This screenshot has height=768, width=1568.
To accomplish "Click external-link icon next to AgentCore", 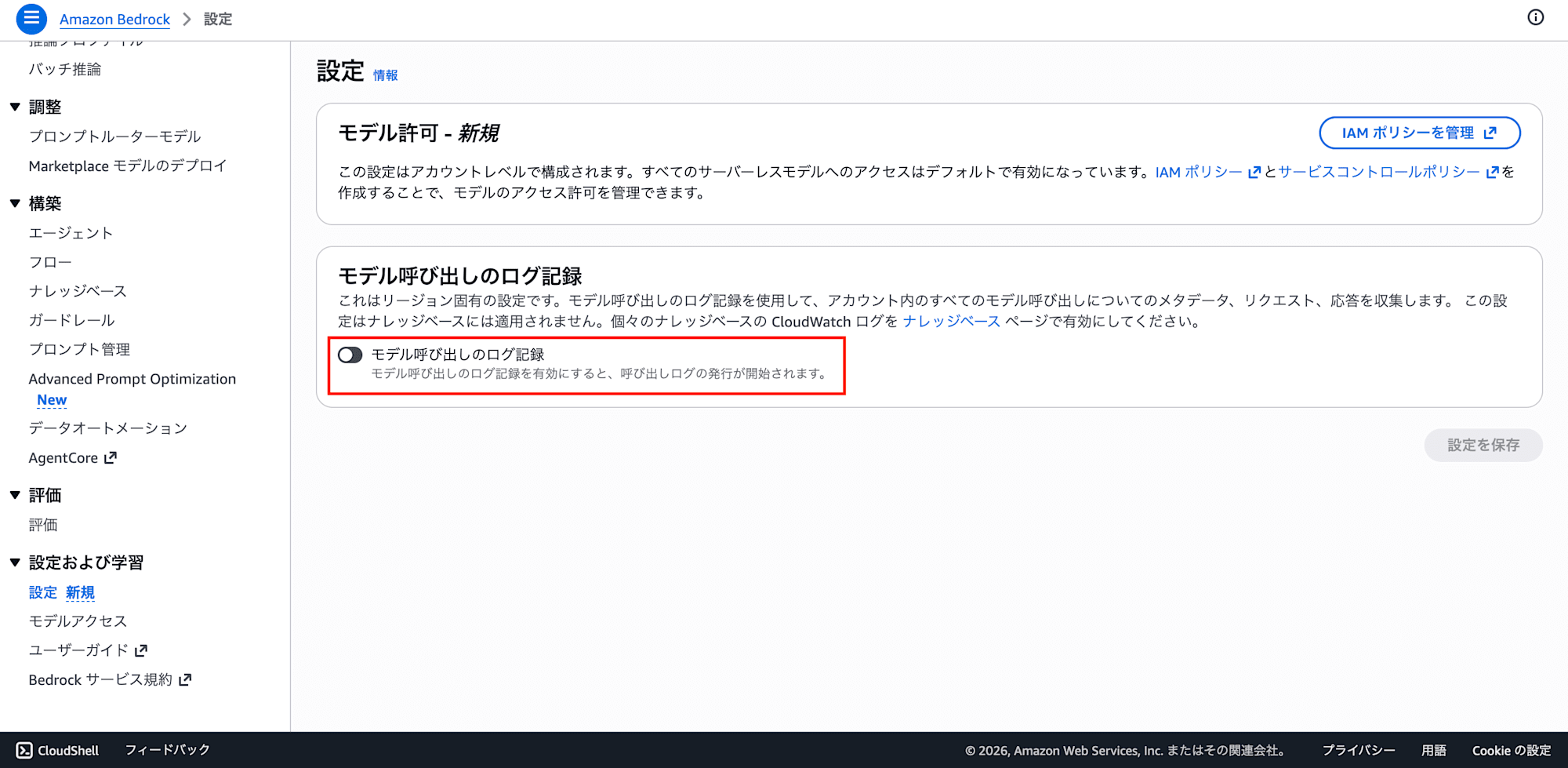I will tap(111, 457).
